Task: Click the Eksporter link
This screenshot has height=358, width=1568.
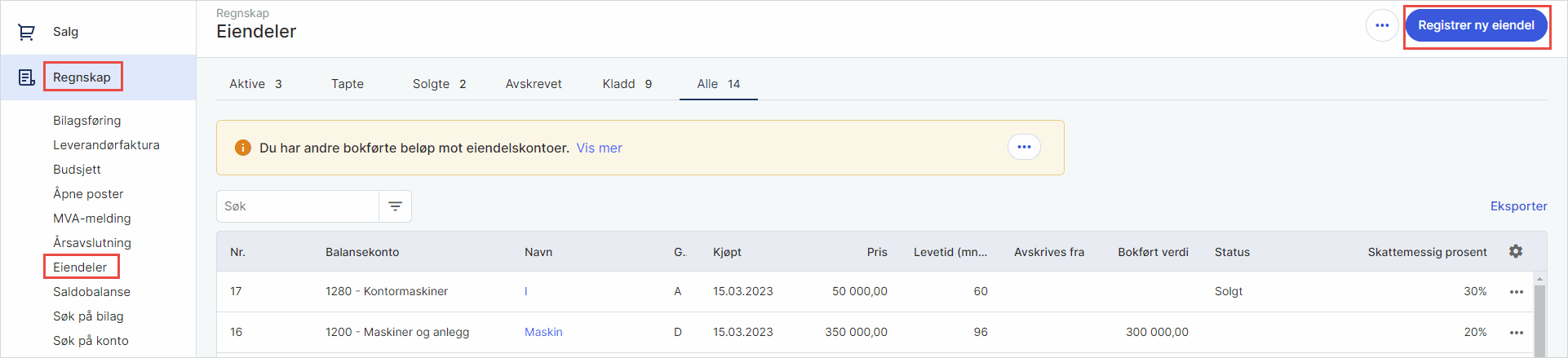Action: (x=1518, y=206)
